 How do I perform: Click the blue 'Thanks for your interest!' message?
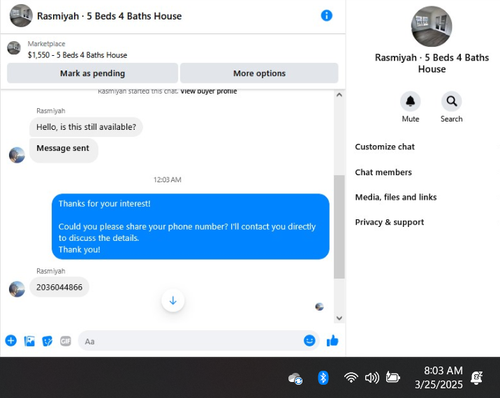tap(190, 226)
